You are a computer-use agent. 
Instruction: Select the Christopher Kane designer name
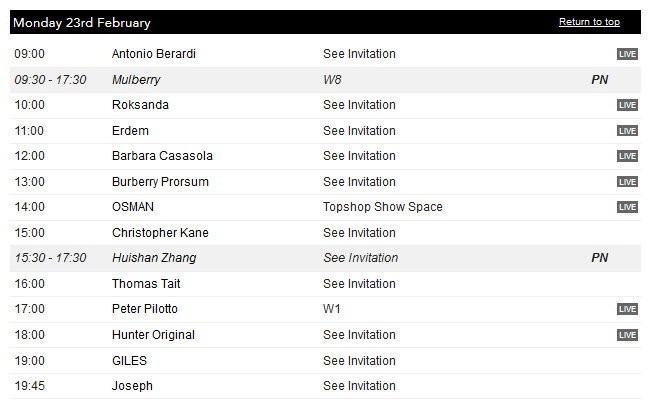160,233
